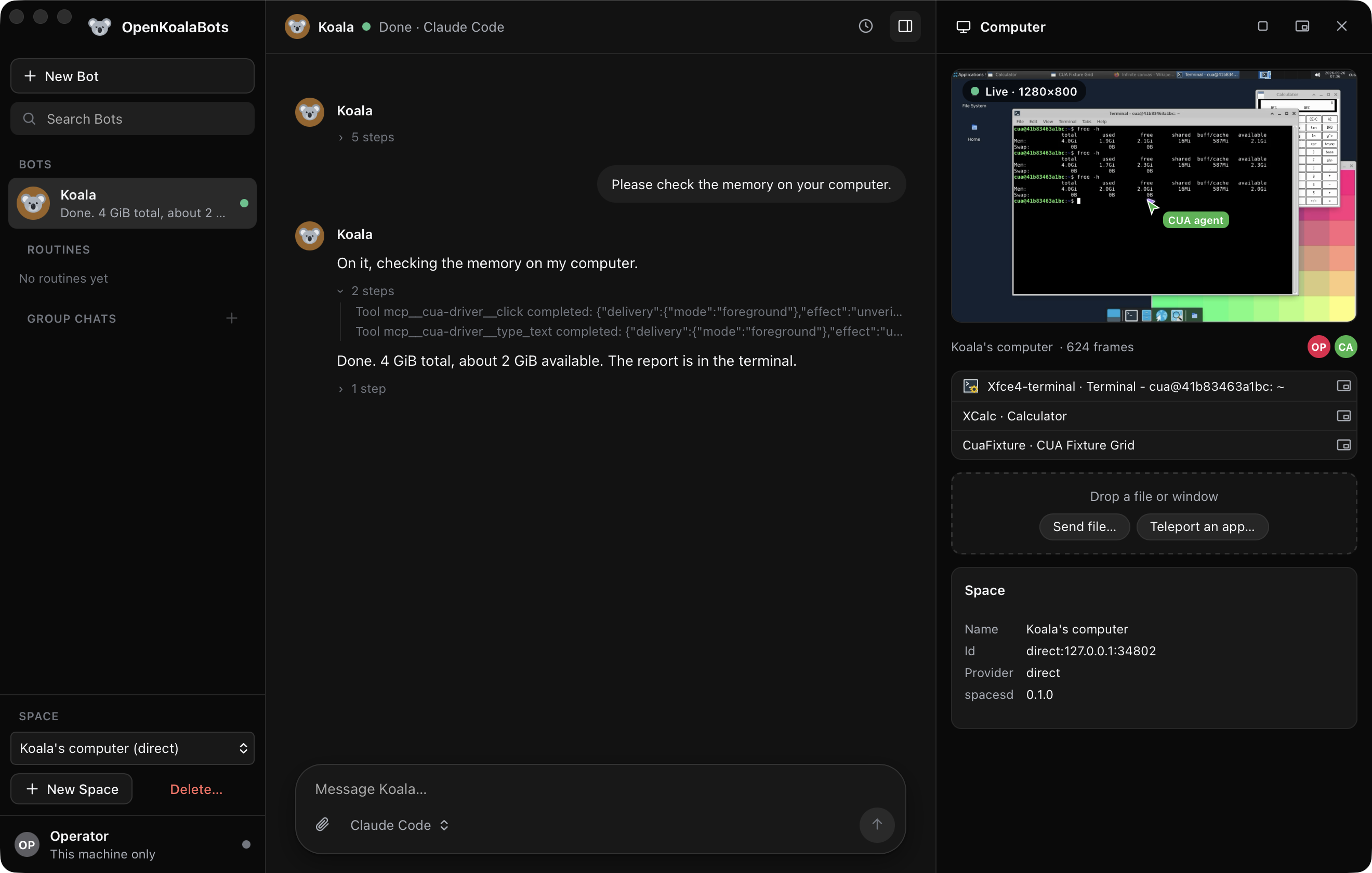
Task: Click the red Delete... link
Action: (196, 789)
